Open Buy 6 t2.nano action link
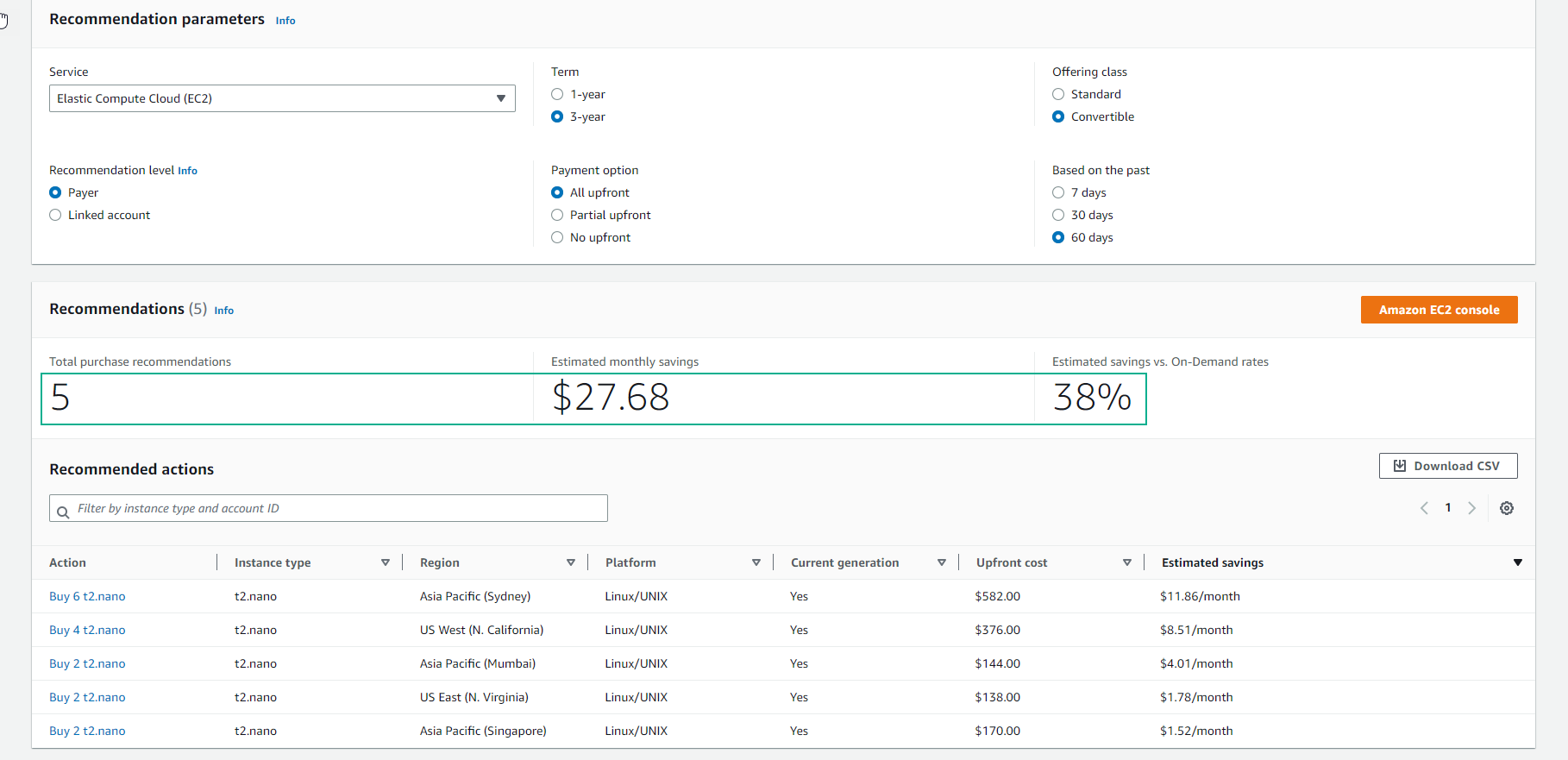1568x760 pixels. (87, 596)
